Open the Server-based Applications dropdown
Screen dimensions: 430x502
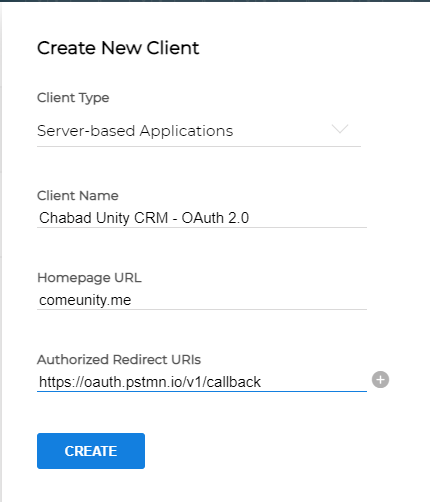(x=199, y=131)
